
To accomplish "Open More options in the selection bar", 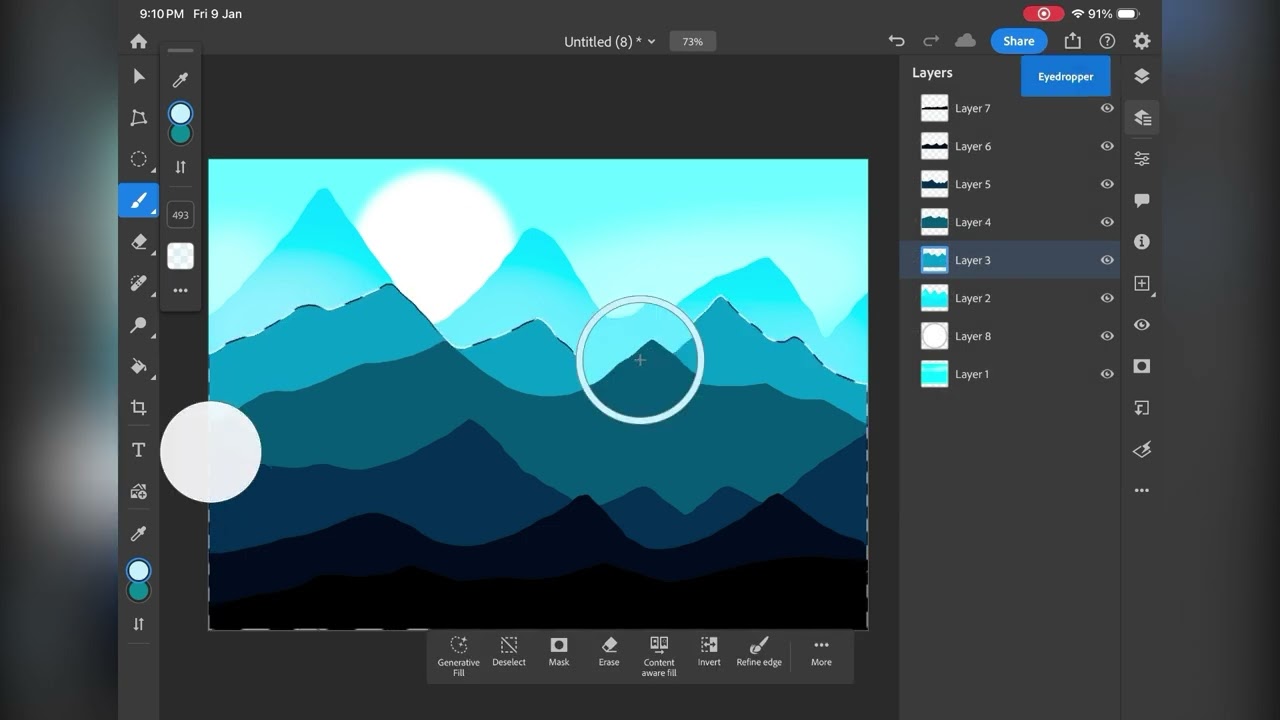I will coord(821,652).
